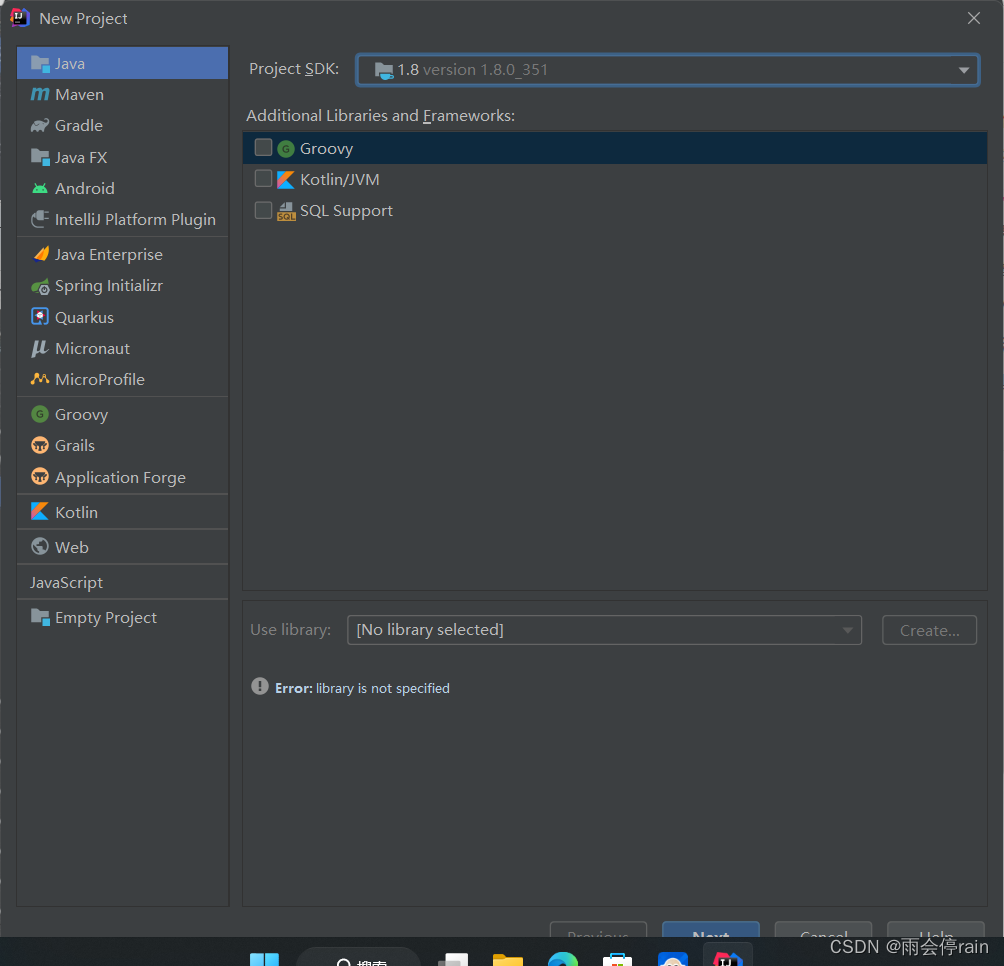
Task: Pick the Gradle elephant icon
Action: [x=40, y=125]
